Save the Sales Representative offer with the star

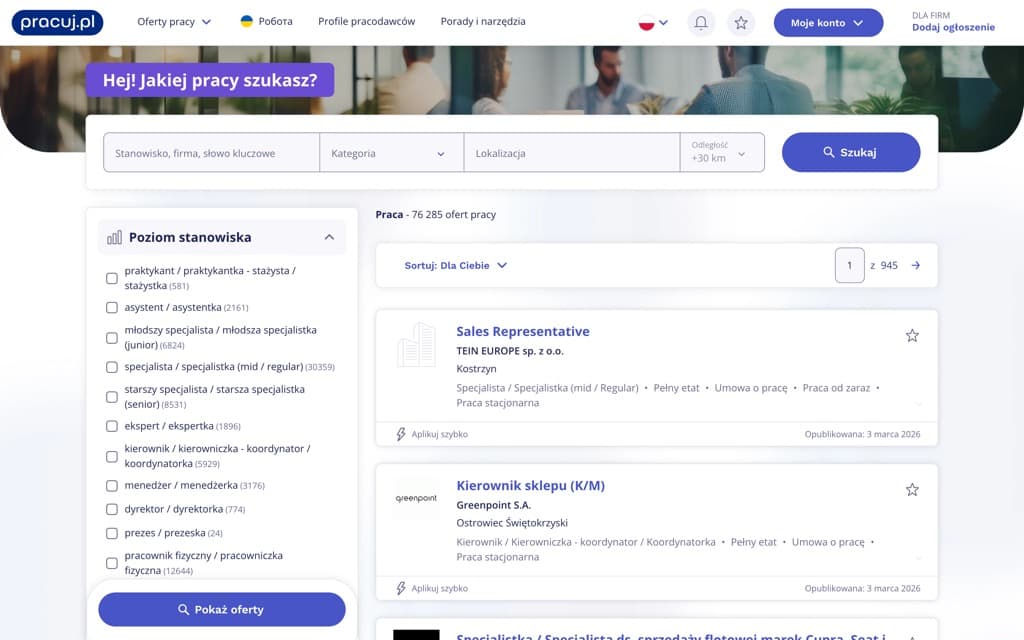pyautogui.click(x=912, y=336)
